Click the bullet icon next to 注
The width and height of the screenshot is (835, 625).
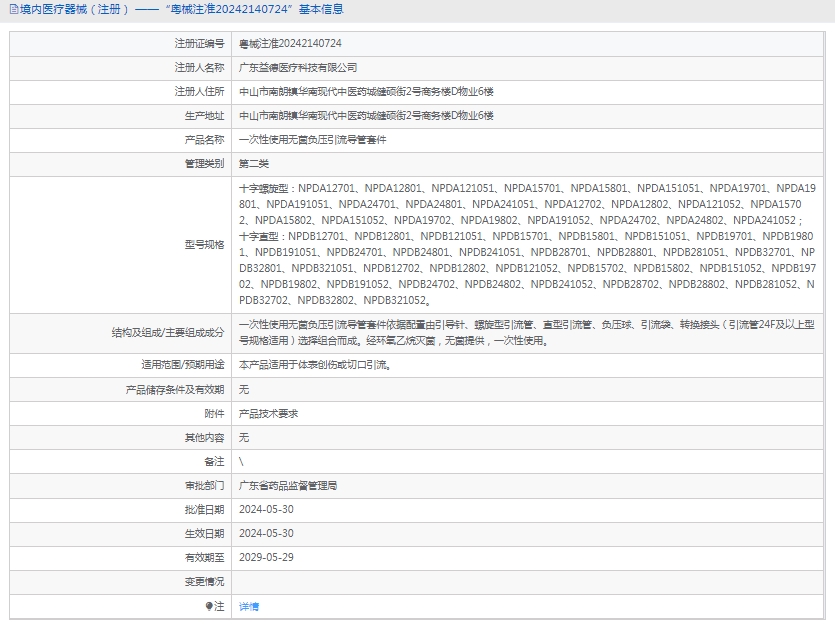(209, 606)
